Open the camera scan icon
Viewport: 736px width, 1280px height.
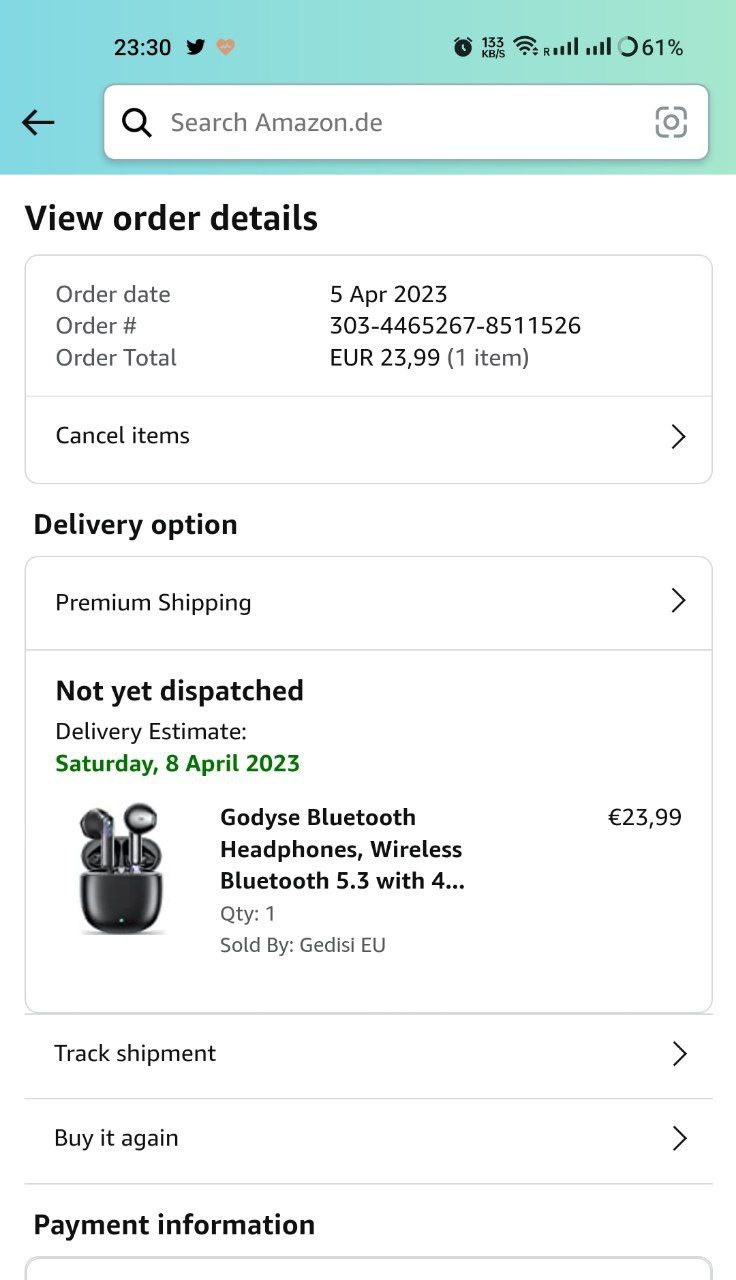click(670, 123)
